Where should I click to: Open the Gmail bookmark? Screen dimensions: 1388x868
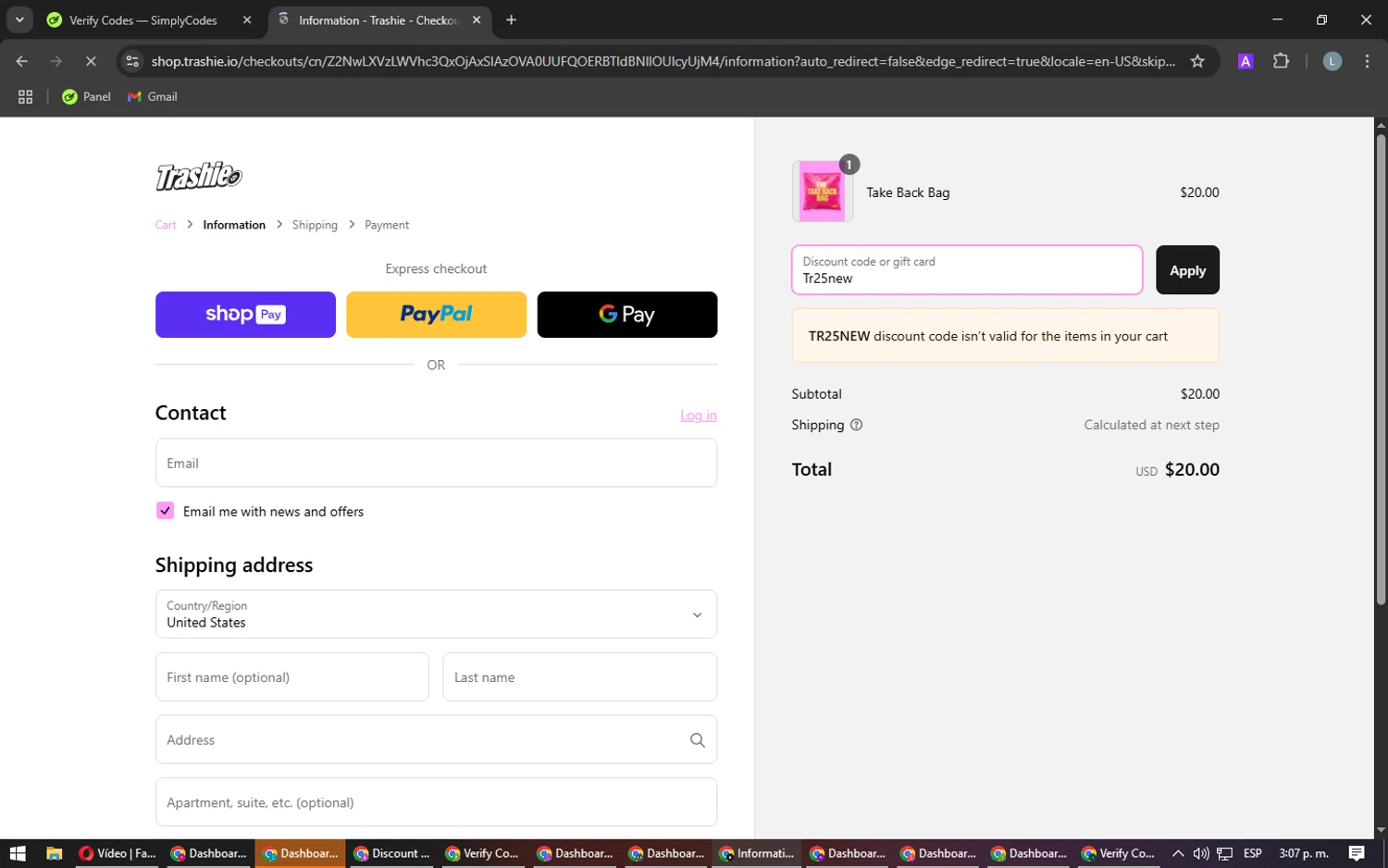pyautogui.click(x=152, y=96)
